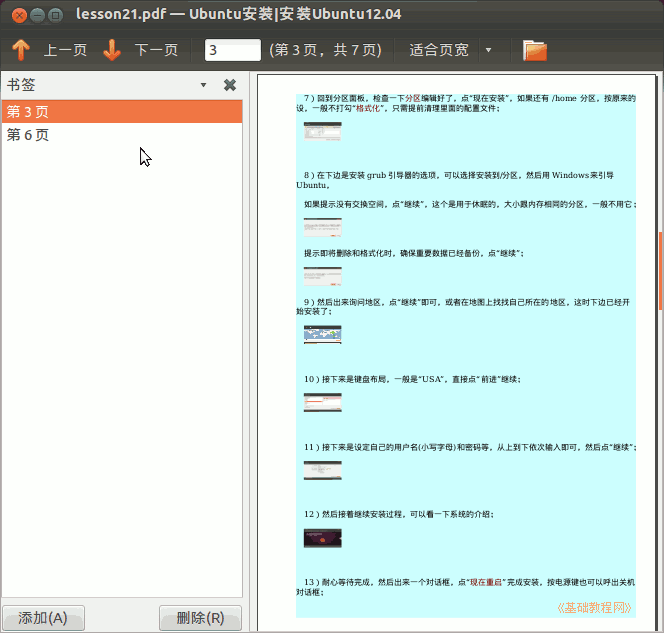Screen dimensions: 664x633
Task: Expand the 书签 sidebar selector dropdown
Action: [204, 85]
